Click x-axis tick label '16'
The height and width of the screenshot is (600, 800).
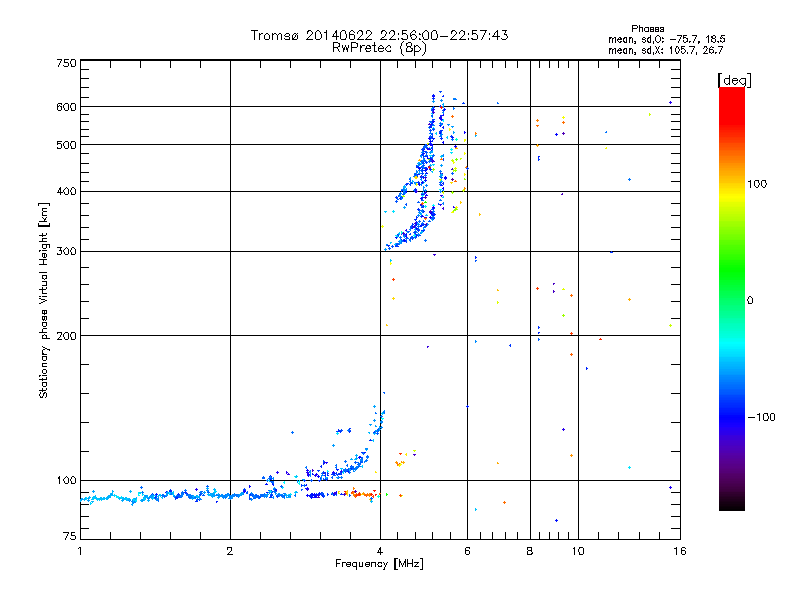(x=680, y=551)
